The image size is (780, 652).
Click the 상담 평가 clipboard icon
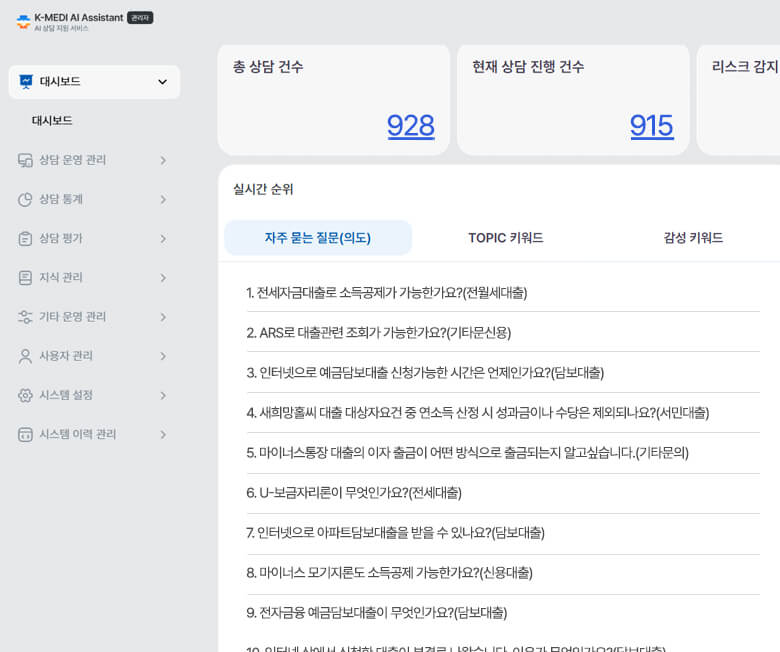click(x=26, y=238)
